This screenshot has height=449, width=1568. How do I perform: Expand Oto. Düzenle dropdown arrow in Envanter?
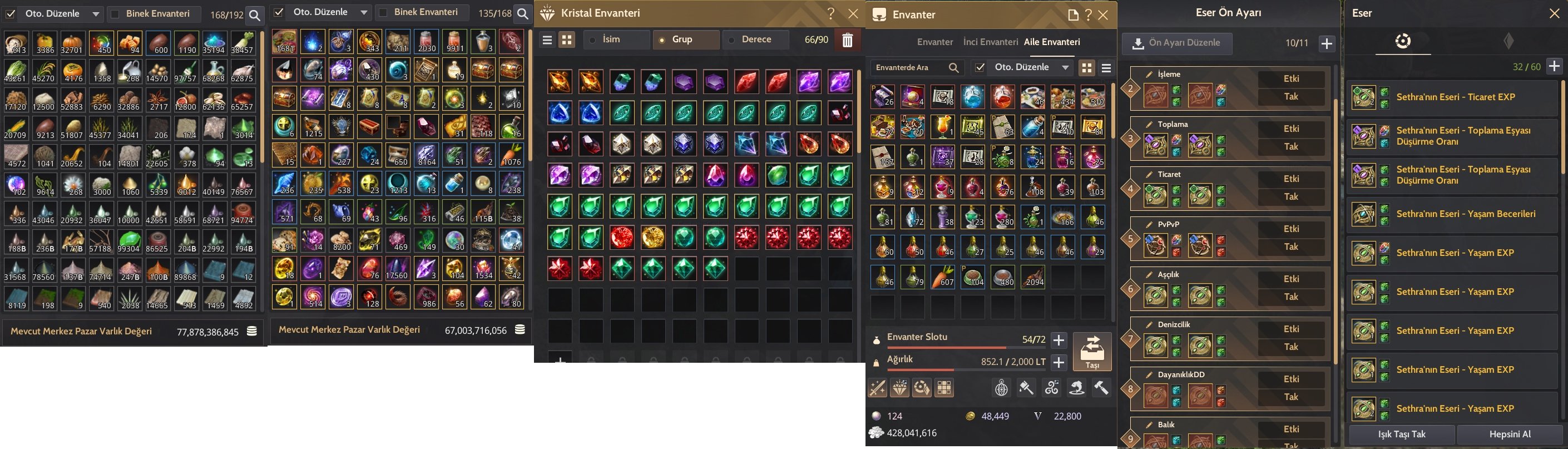pyautogui.click(x=1065, y=68)
